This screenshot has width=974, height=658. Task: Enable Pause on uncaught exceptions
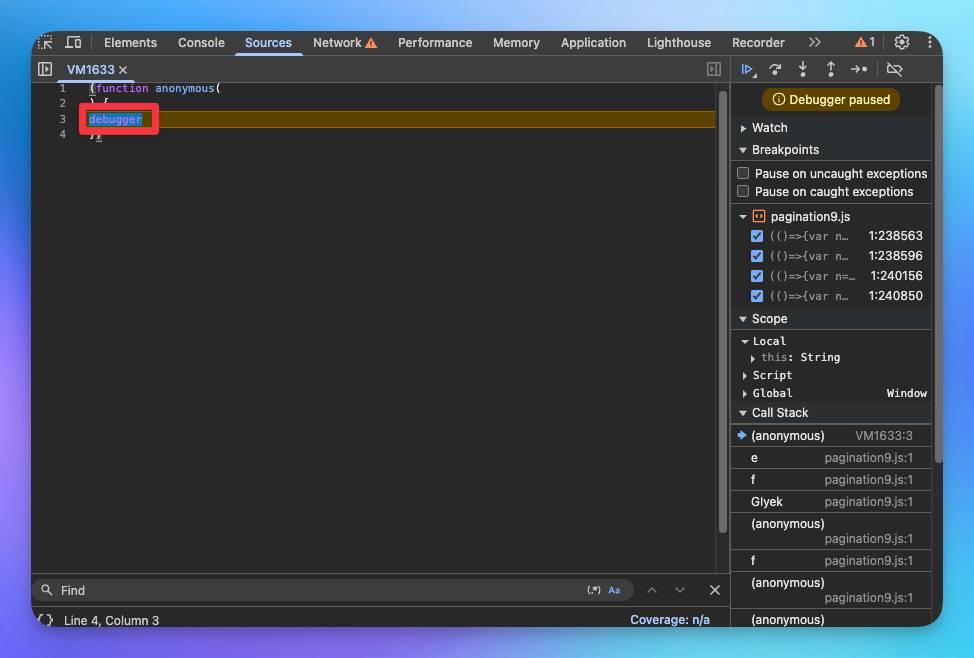743,173
